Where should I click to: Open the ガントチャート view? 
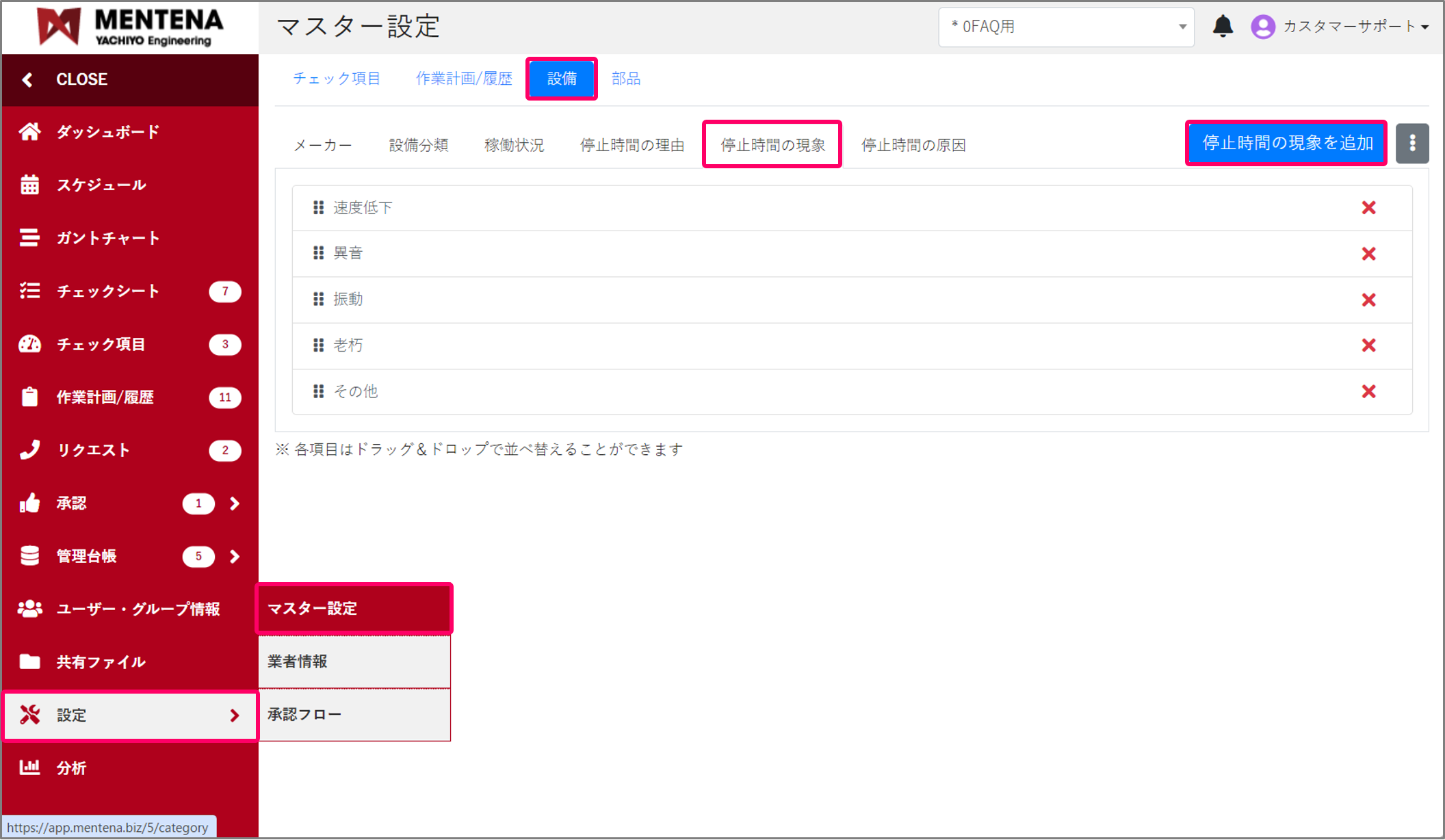coord(107,237)
